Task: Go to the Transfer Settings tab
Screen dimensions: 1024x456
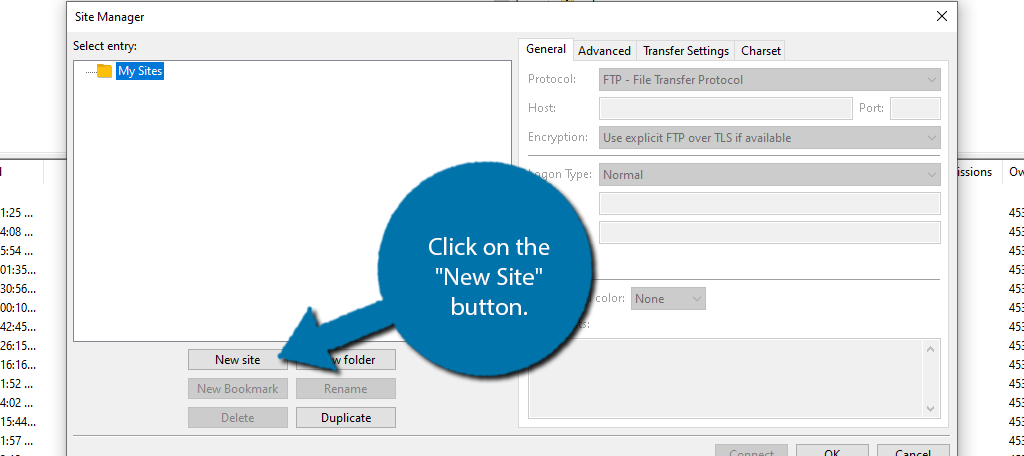Action: coord(685,50)
